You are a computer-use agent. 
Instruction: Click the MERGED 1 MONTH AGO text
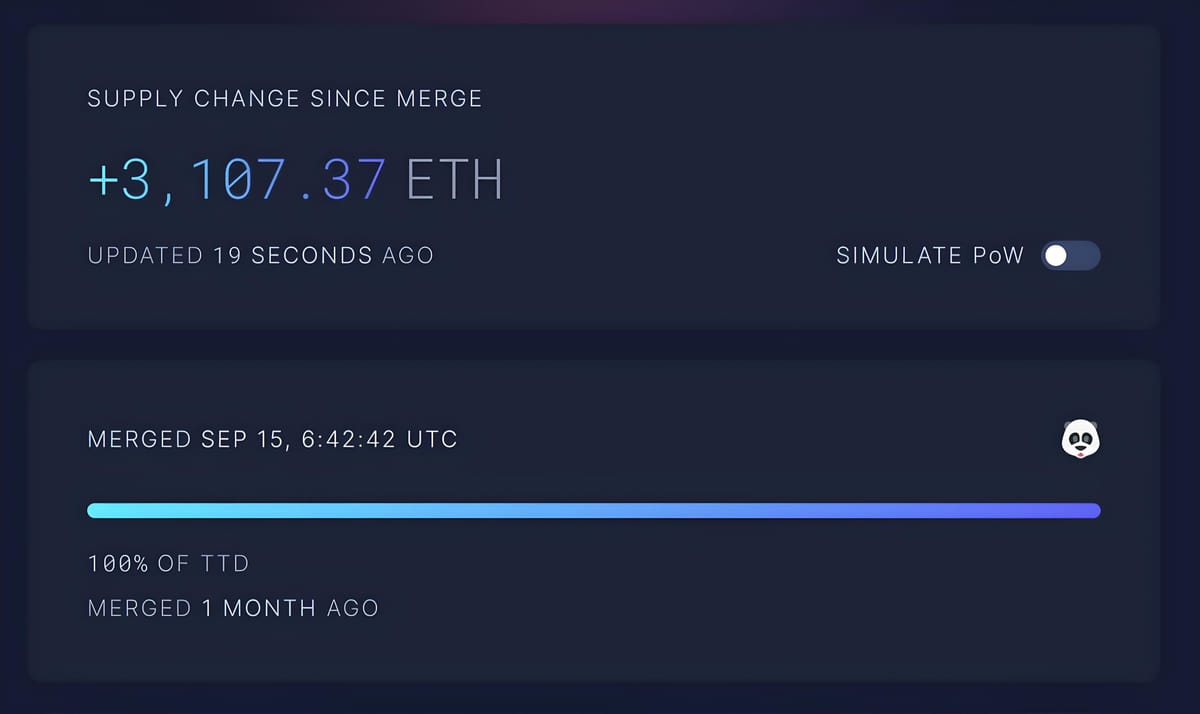(x=232, y=607)
